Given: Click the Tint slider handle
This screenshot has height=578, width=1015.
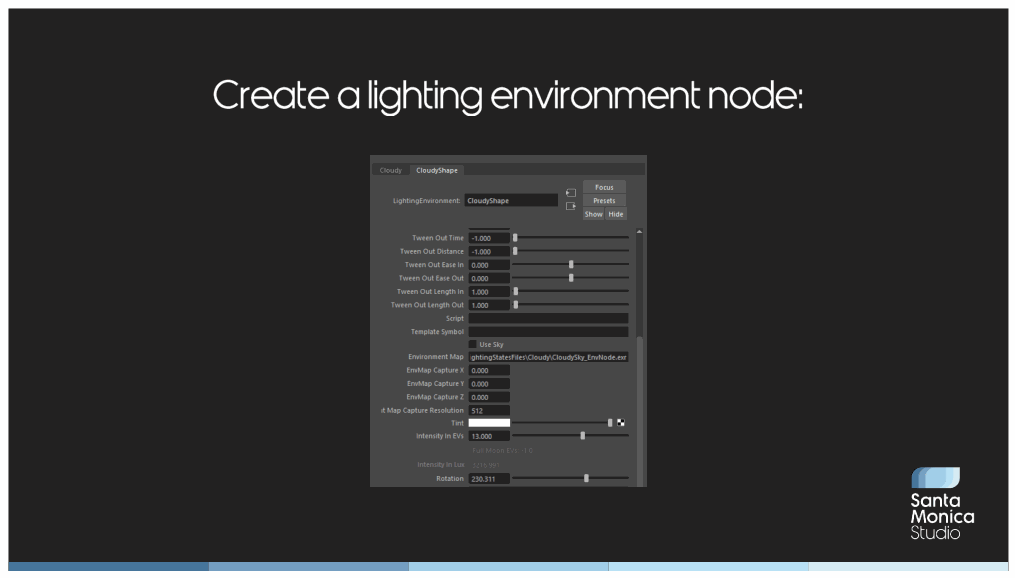Looking at the screenshot, I should (x=610, y=423).
